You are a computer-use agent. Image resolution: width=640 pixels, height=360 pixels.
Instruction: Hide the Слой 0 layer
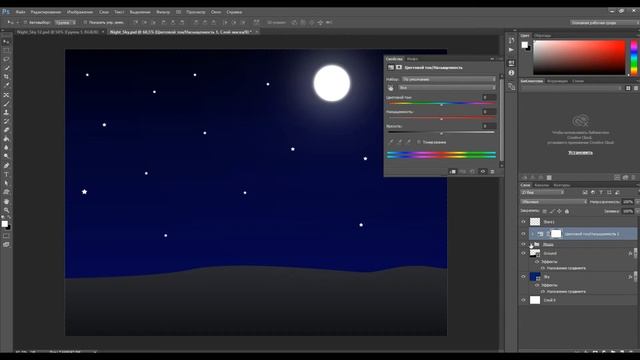click(523, 300)
